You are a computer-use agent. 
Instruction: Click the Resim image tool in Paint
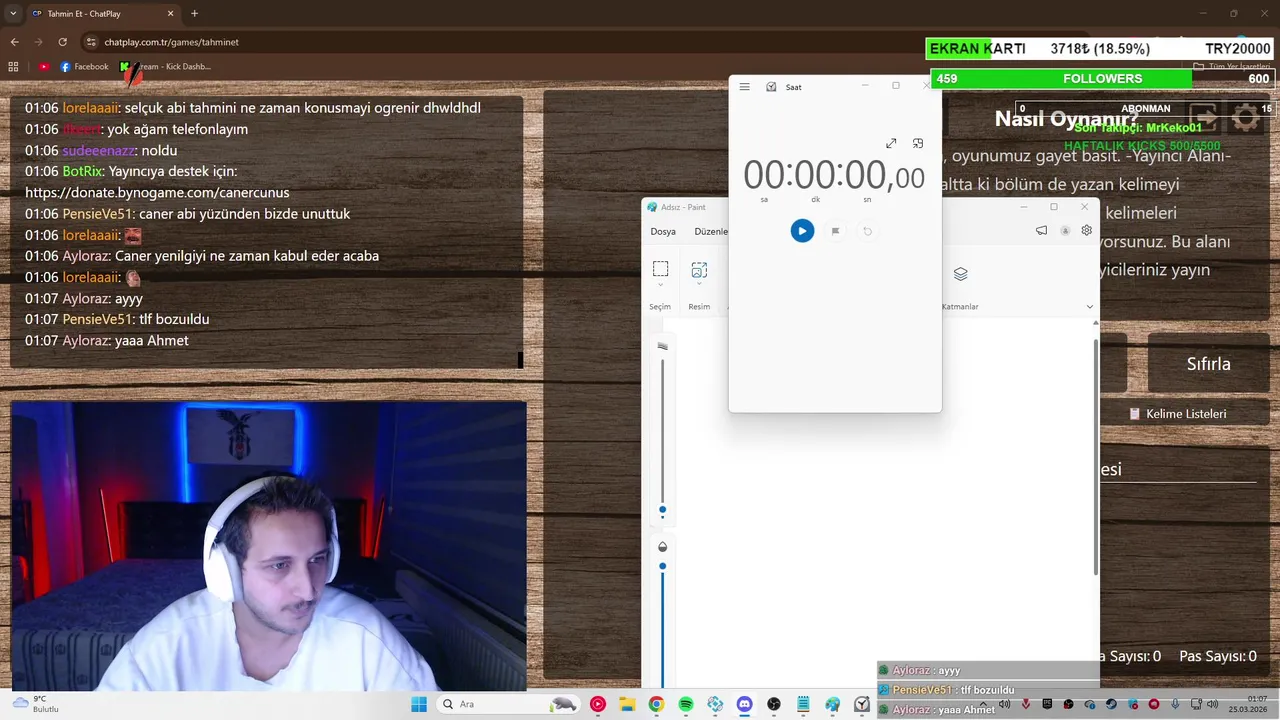(x=699, y=269)
